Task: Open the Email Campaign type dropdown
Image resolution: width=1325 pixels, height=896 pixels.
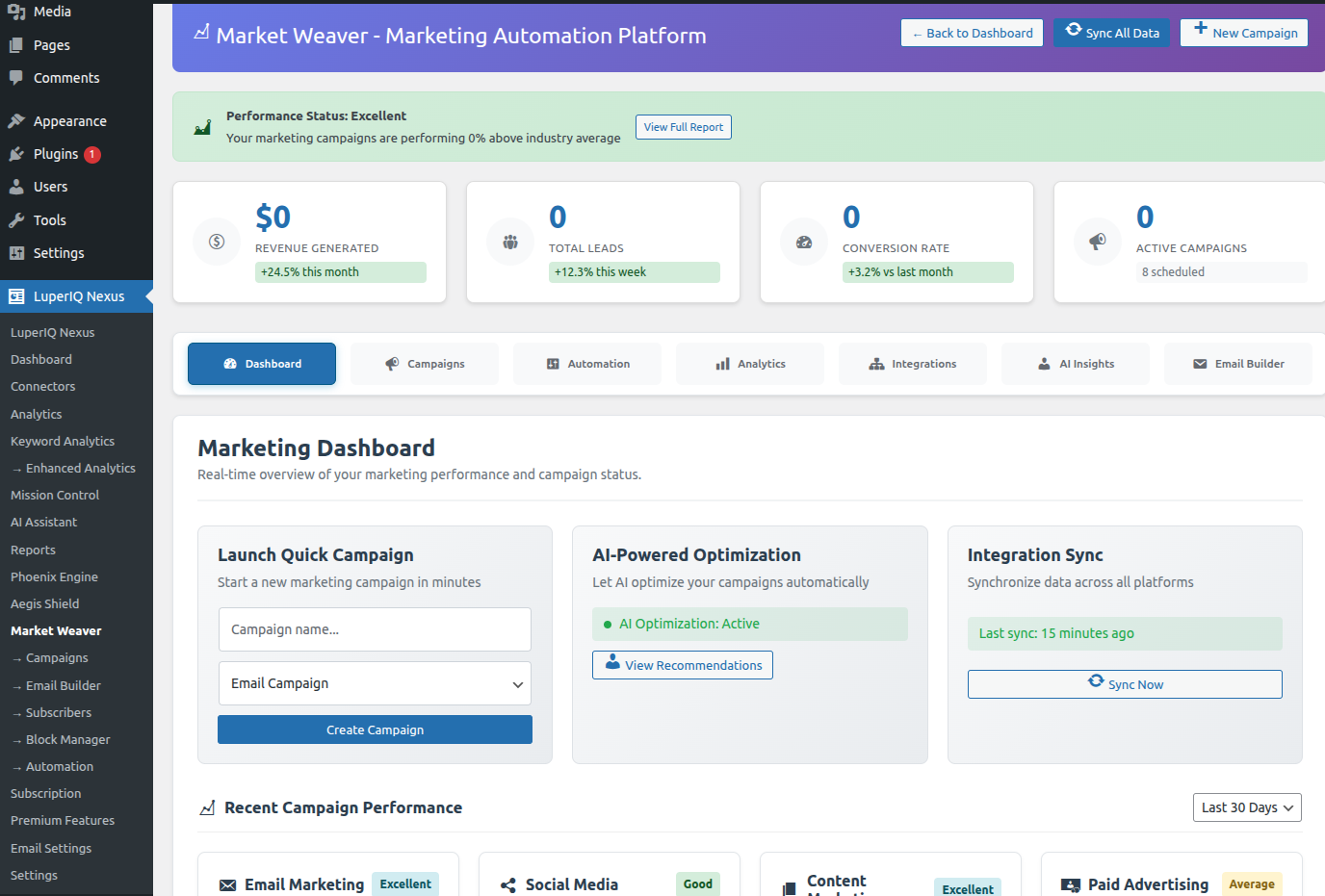Action: [x=375, y=683]
